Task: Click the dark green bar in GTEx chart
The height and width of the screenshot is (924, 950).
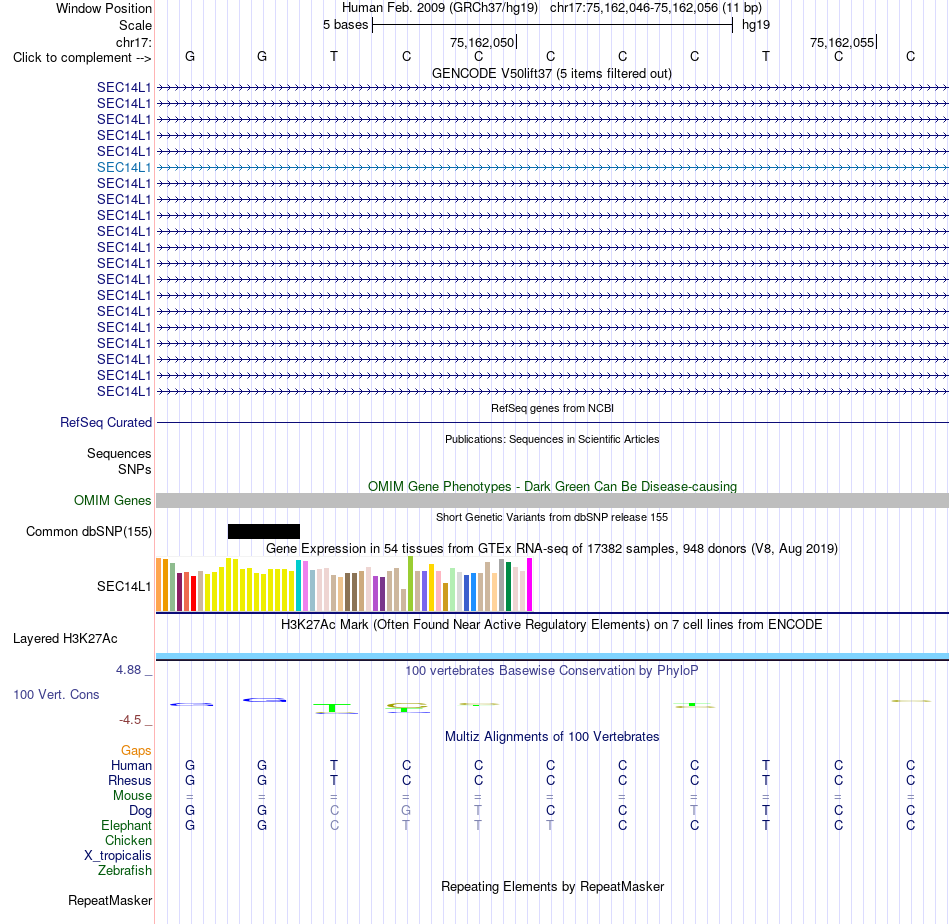Action: pyautogui.click(x=508, y=587)
